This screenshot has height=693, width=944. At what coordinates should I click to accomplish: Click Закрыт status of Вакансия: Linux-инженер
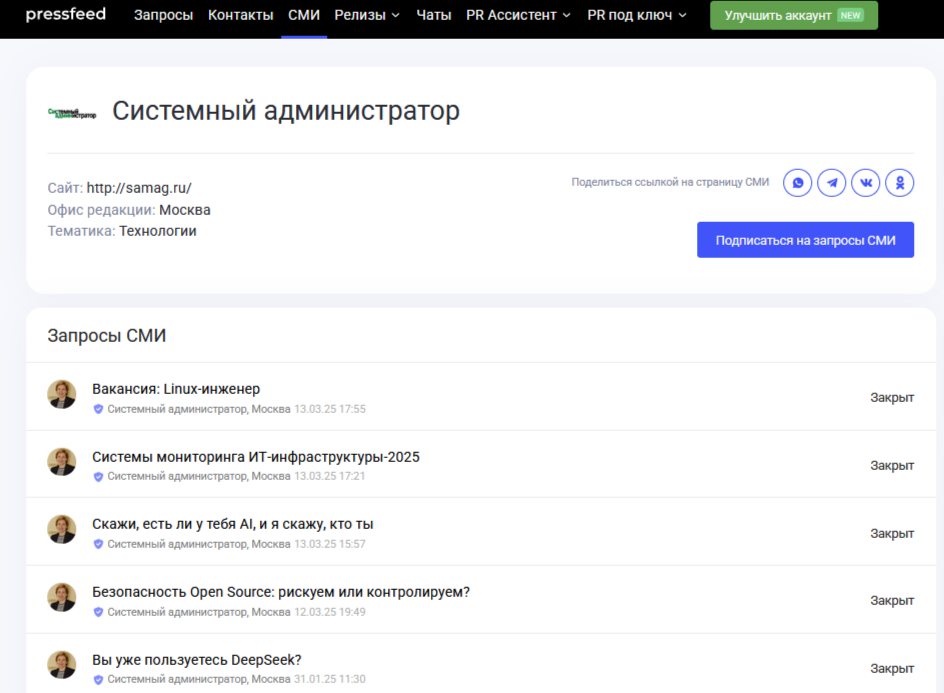click(x=892, y=397)
